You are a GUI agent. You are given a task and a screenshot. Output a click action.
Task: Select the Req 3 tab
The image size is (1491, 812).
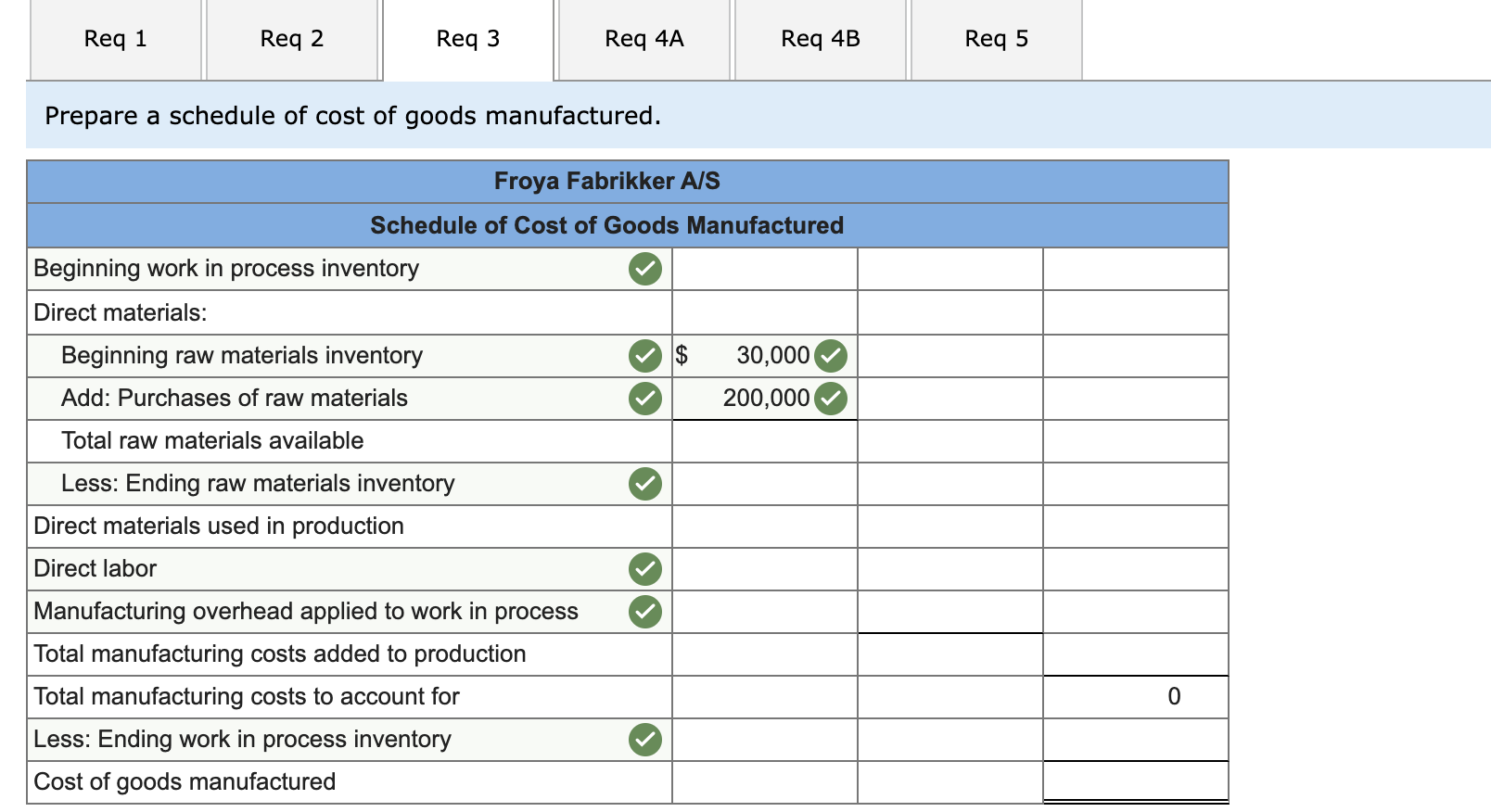tap(468, 39)
